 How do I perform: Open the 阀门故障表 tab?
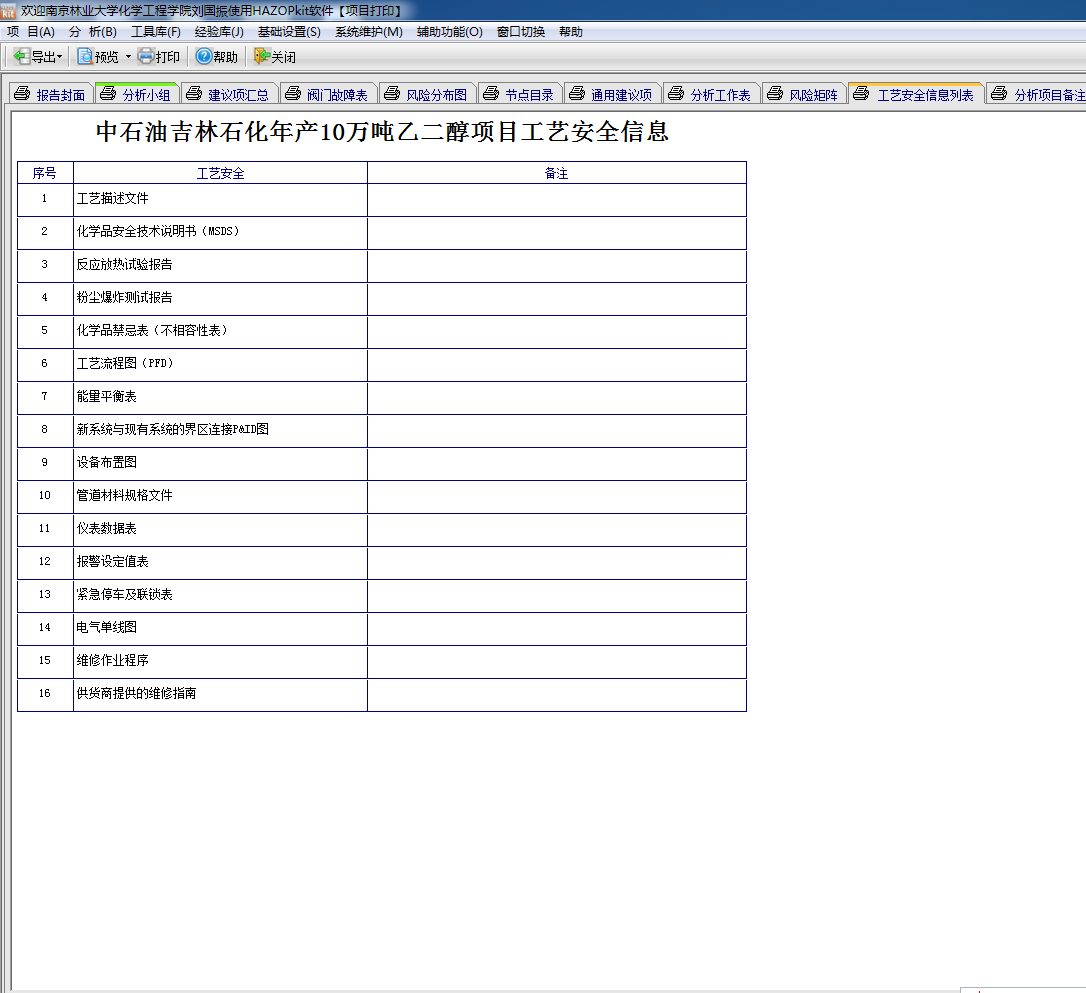click(x=328, y=94)
